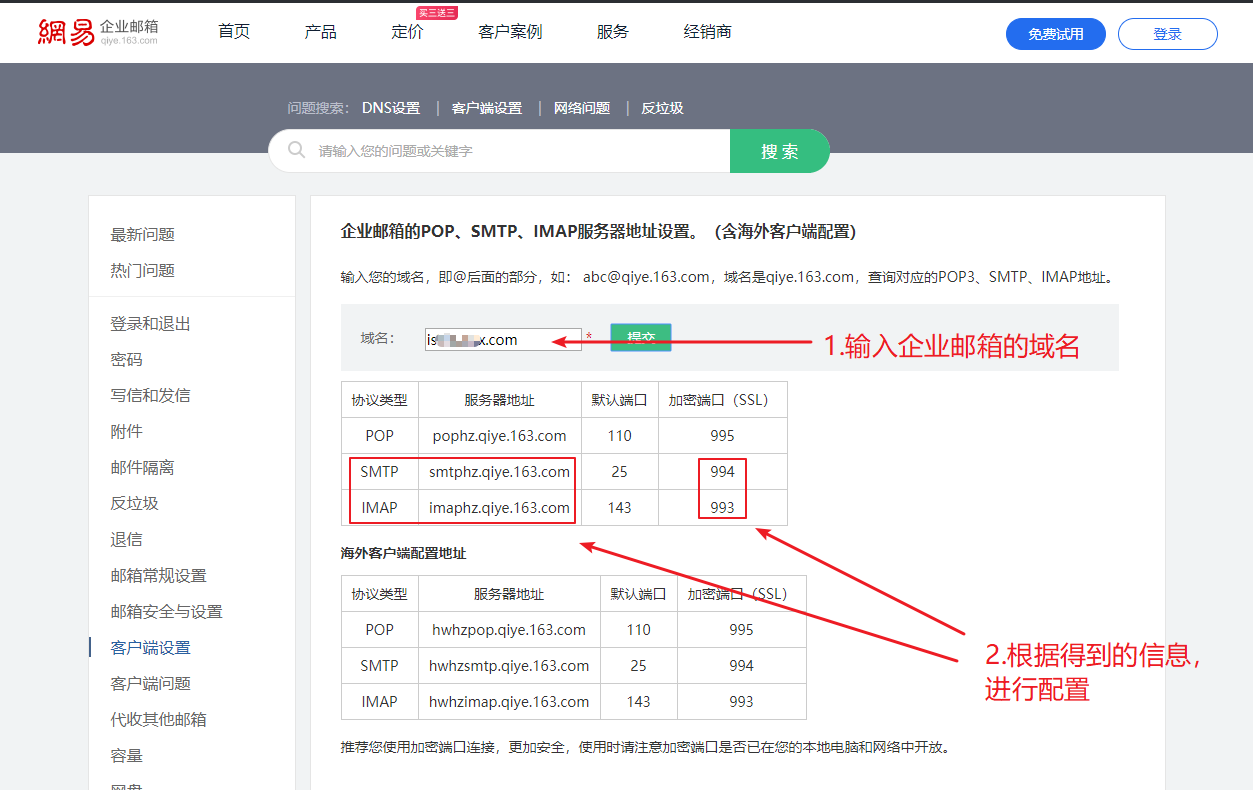Select 反垃圾 in the sidebar
This screenshot has height=790, width=1253.
click(135, 504)
